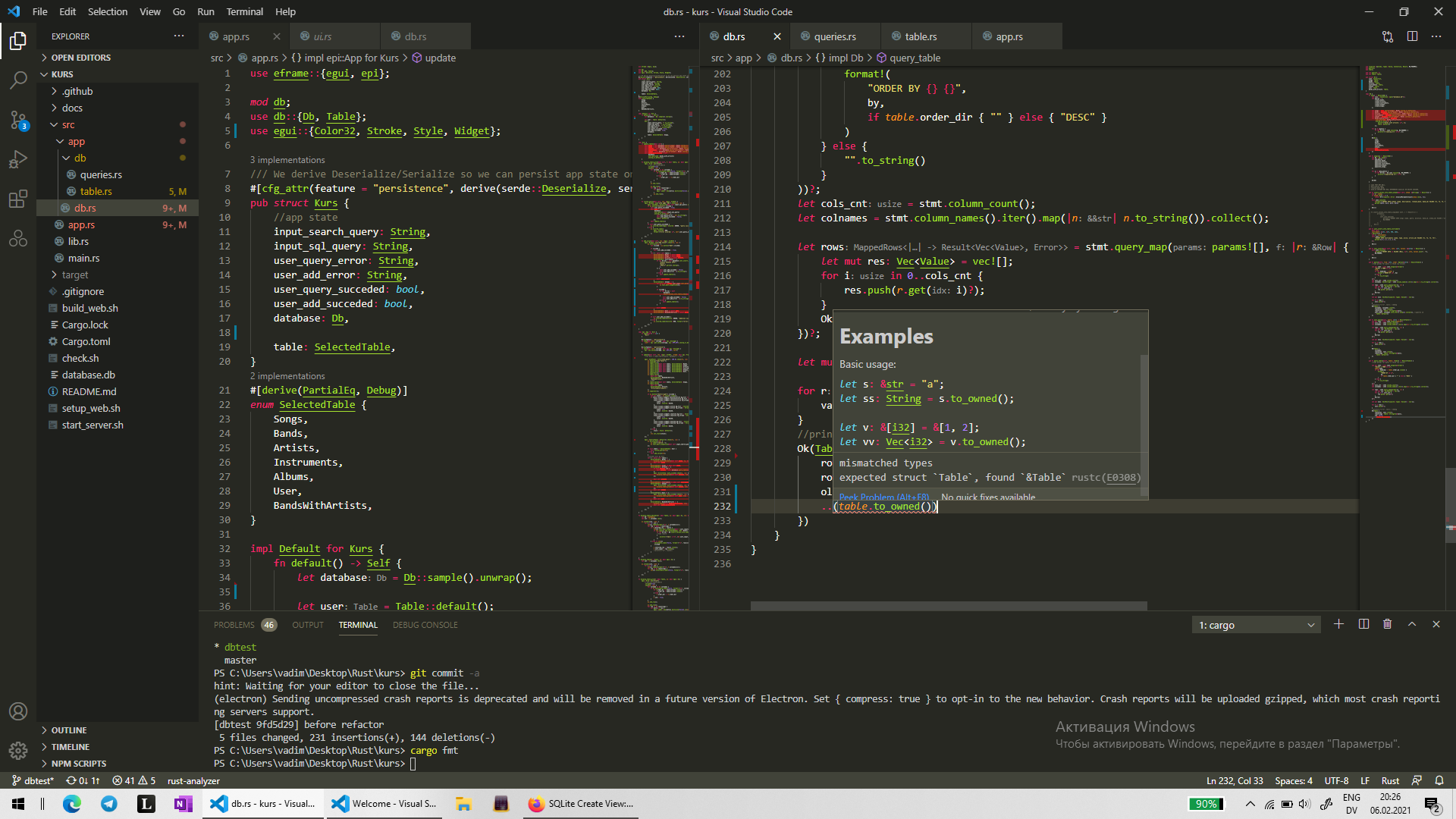
Task: Open table.rs in the file explorer
Action: (118, 191)
